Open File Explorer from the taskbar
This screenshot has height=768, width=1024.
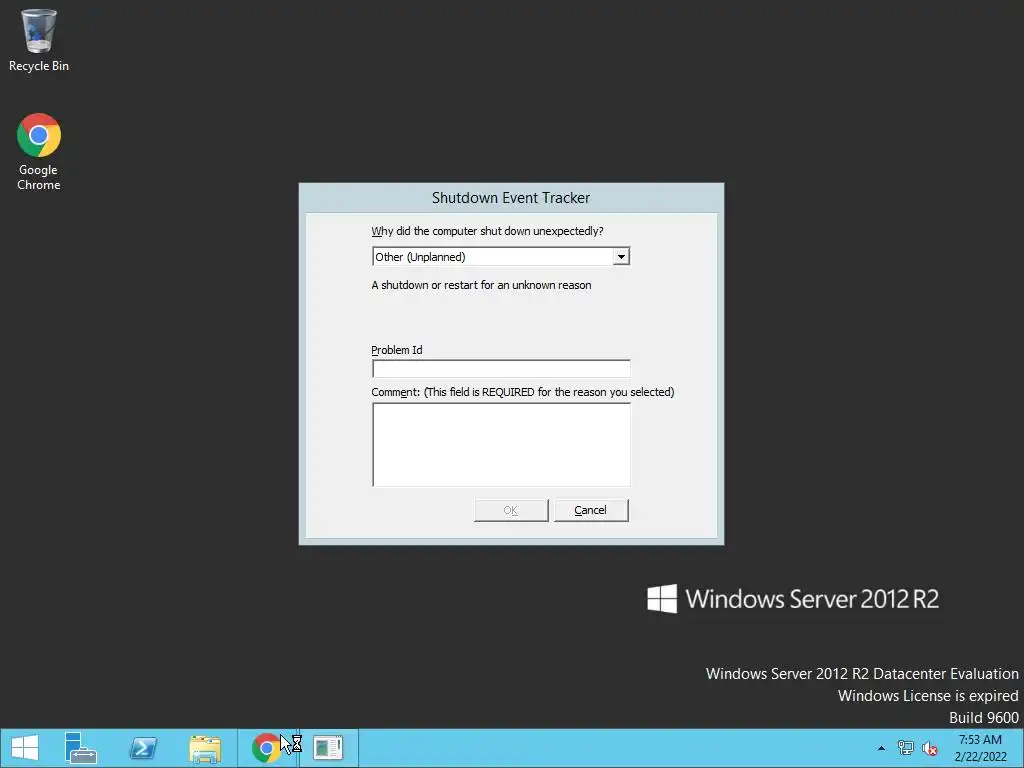205,748
